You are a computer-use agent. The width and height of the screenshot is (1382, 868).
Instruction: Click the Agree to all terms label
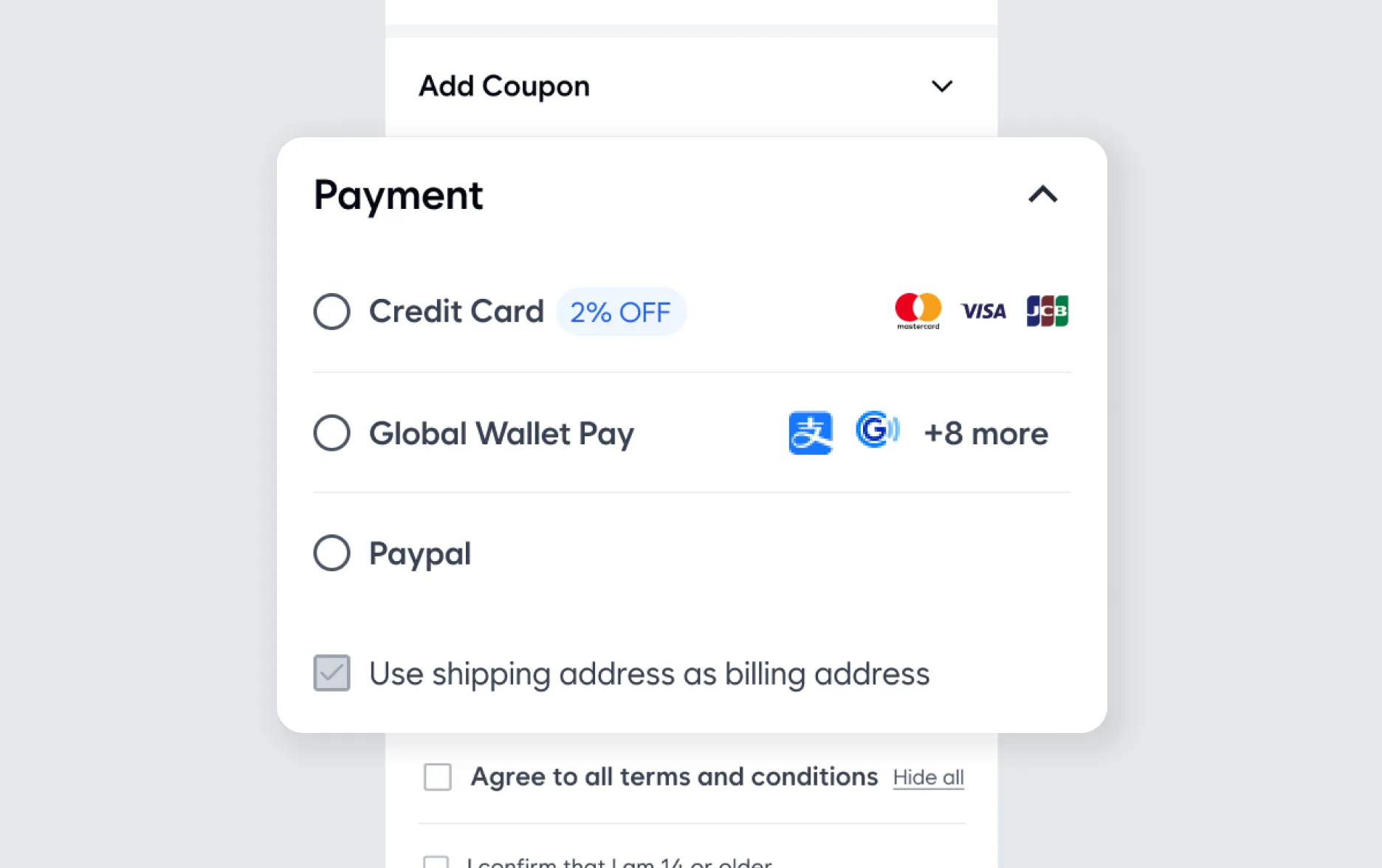click(x=673, y=776)
